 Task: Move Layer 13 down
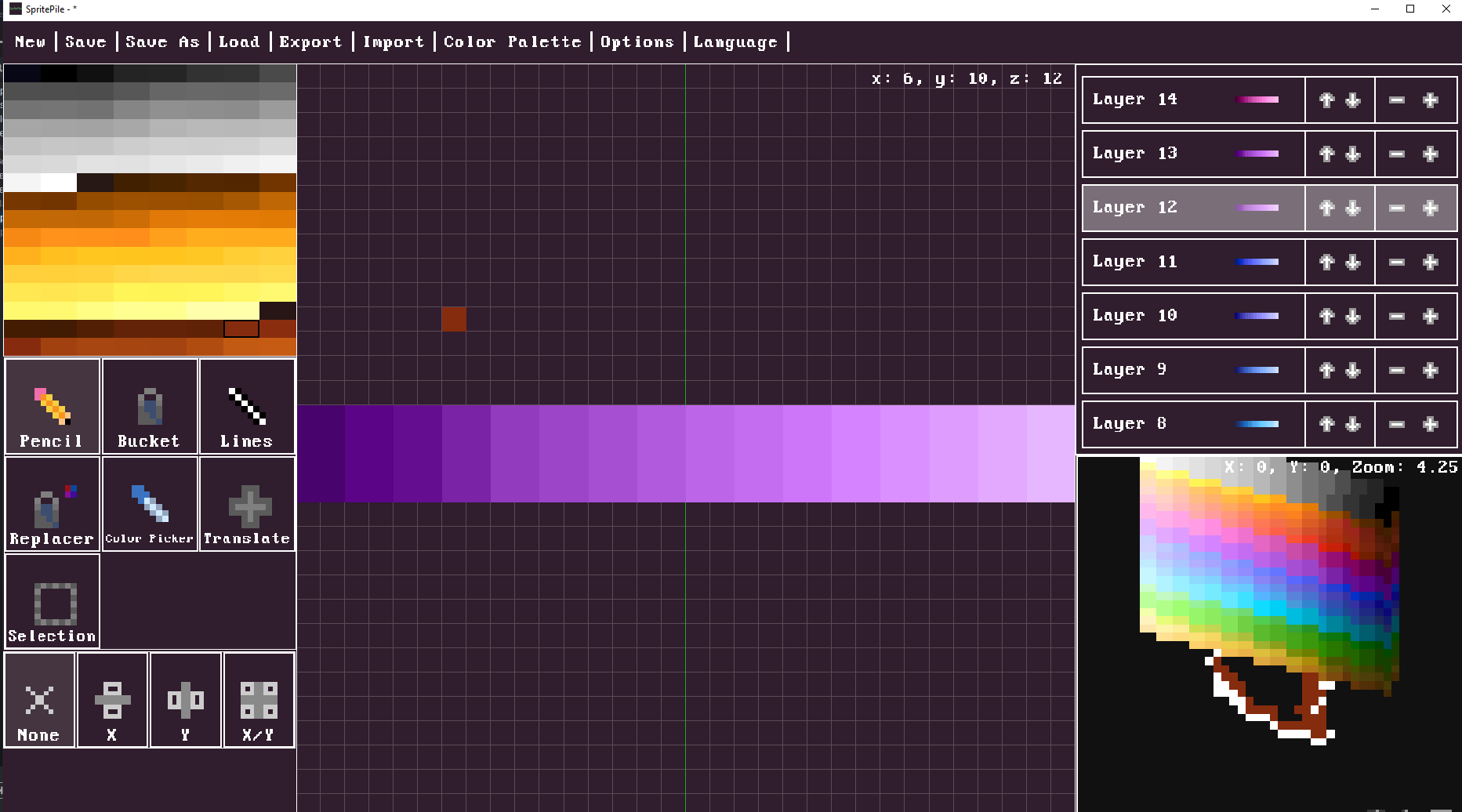[1353, 154]
